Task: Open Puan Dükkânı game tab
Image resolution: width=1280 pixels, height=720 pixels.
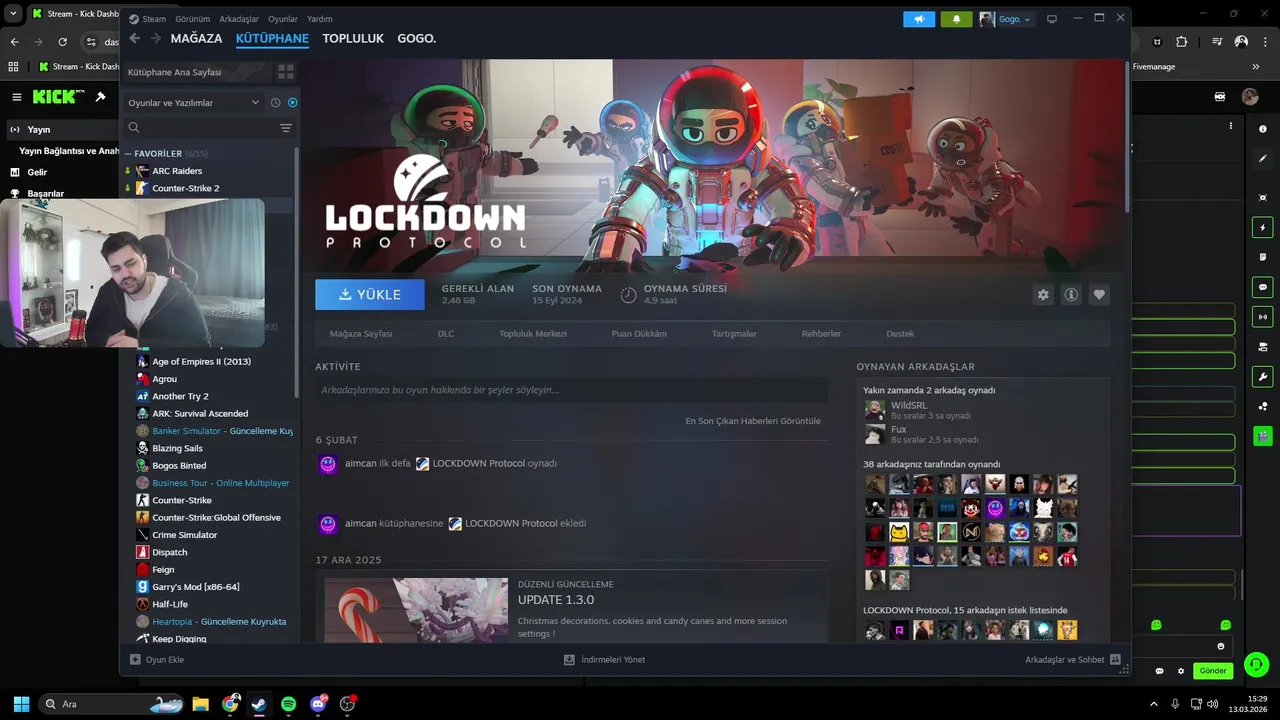Action: [x=639, y=333]
